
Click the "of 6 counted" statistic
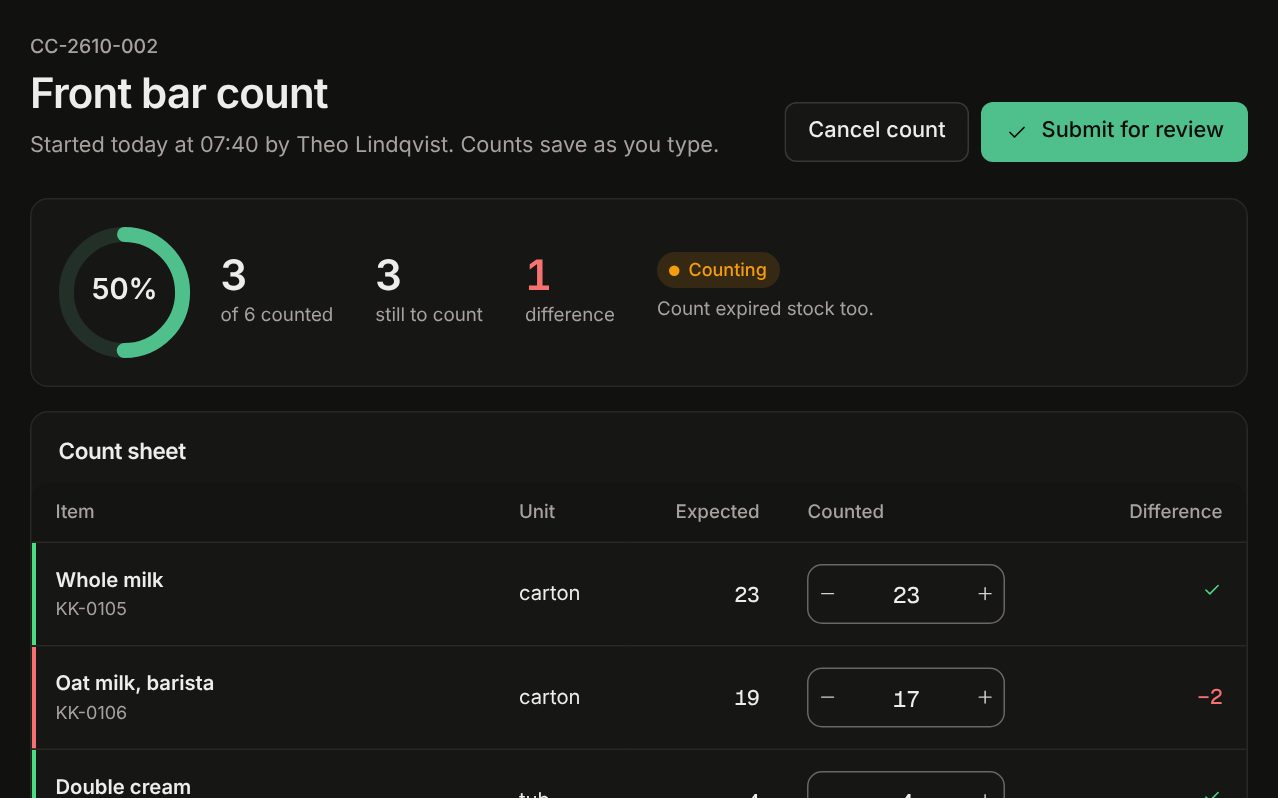[277, 291]
